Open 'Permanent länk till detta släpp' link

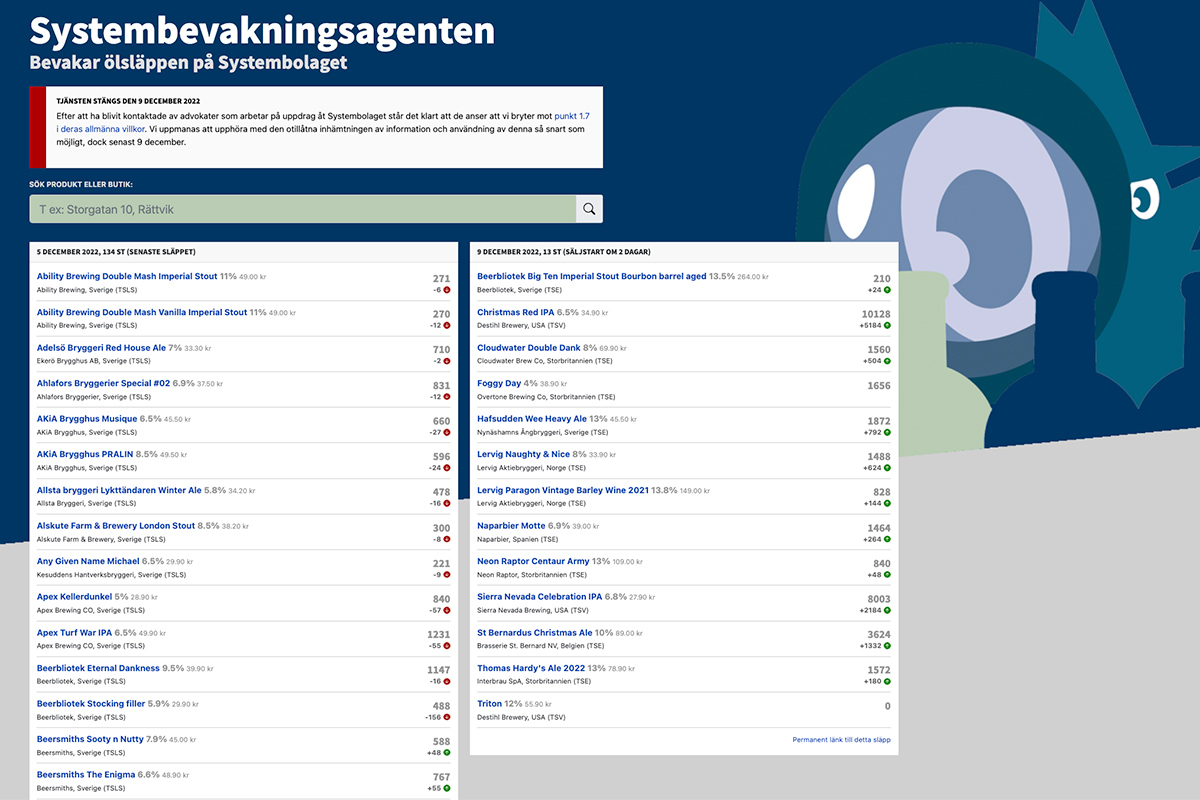[841, 740]
